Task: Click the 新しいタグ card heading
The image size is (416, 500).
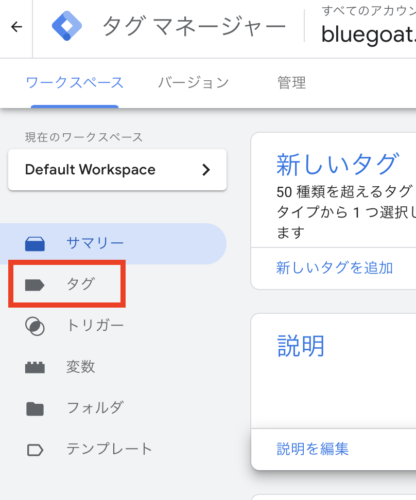Action: (337, 164)
